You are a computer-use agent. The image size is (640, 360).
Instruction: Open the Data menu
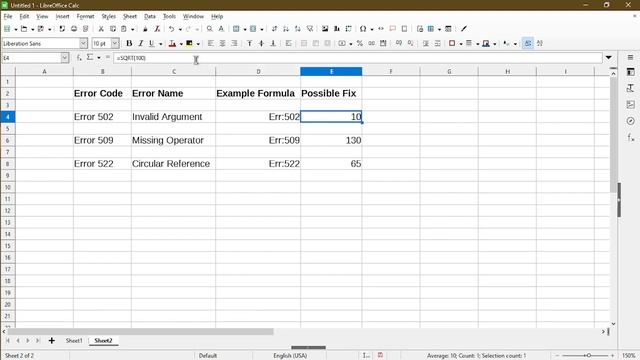150,16
